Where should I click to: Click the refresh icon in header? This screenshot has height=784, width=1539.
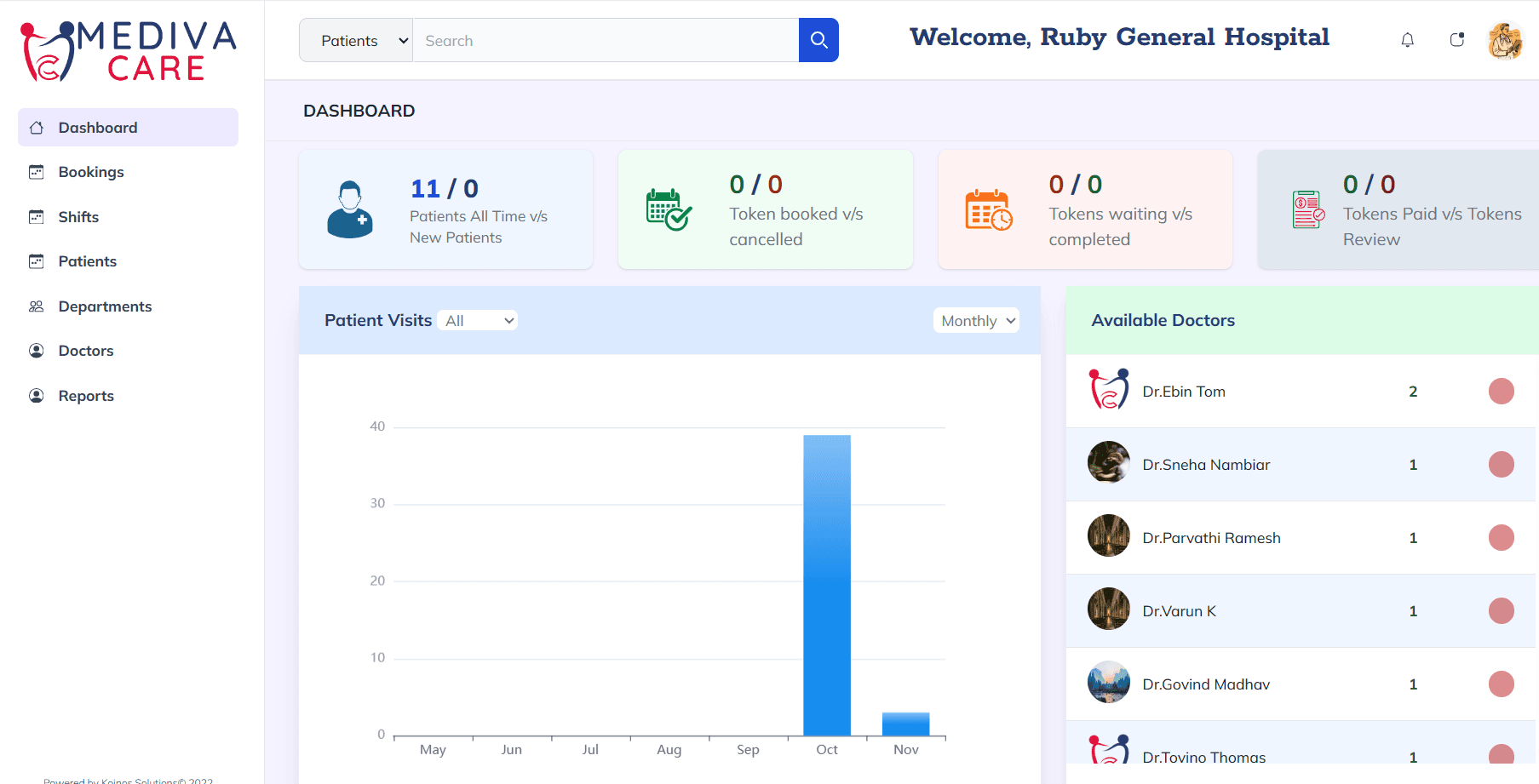coord(1456,40)
